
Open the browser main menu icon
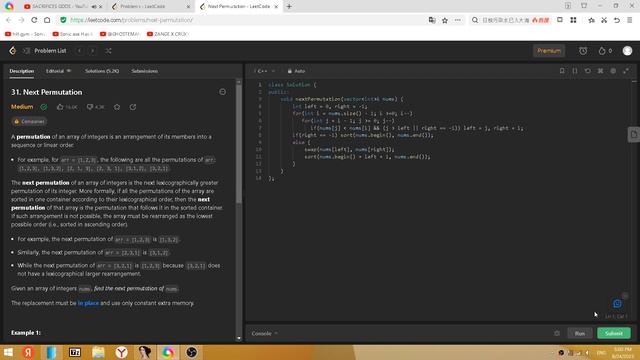630,20
